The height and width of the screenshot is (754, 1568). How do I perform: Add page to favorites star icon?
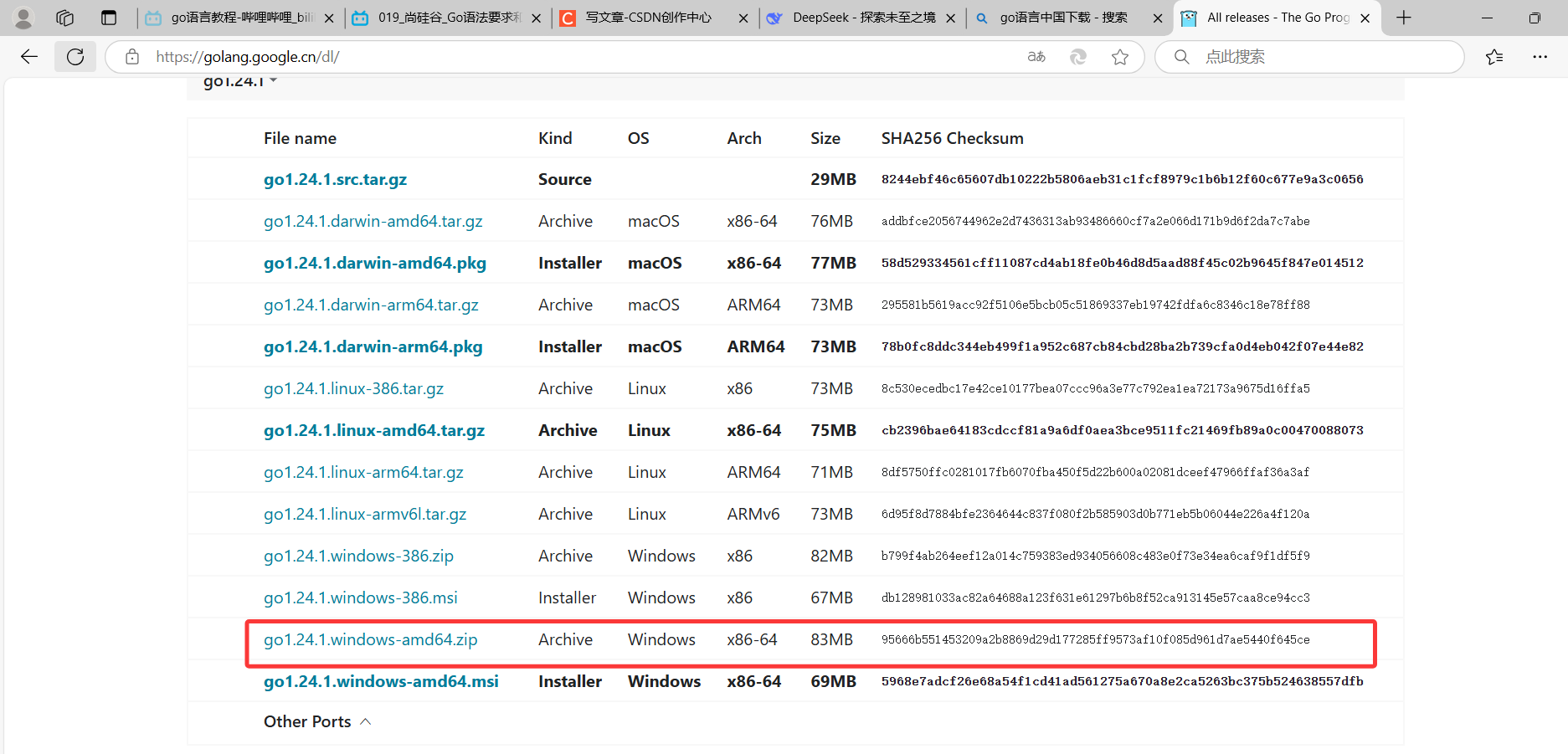(x=1120, y=57)
